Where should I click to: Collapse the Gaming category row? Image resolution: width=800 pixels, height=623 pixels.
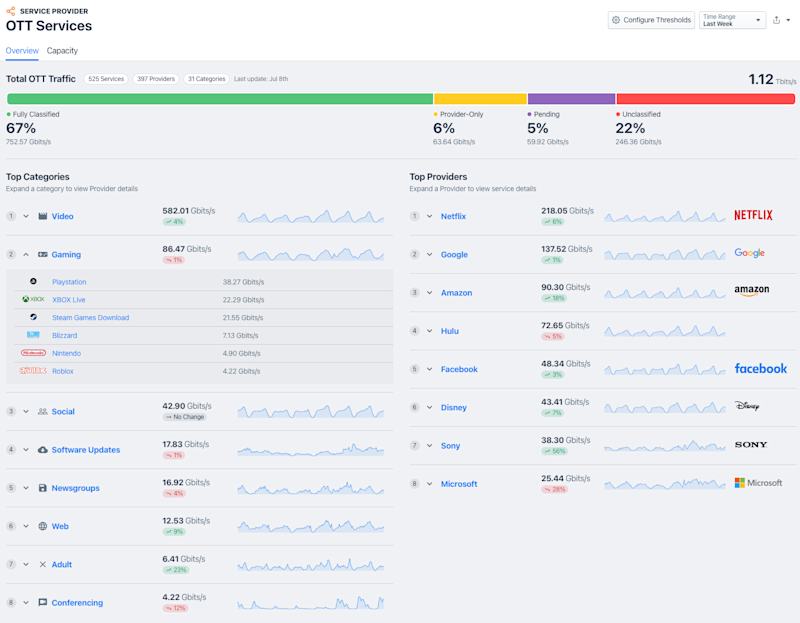coord(26,255)
